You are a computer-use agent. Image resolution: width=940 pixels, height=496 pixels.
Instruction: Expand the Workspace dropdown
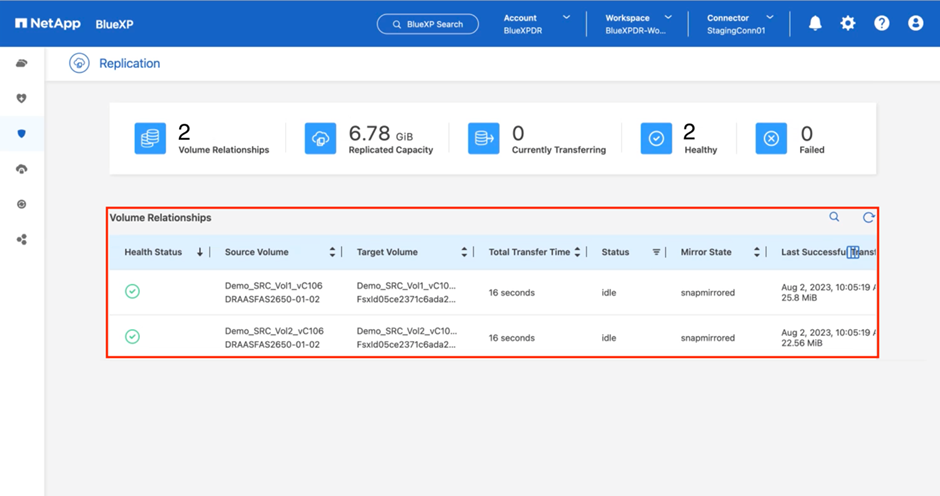pos(668,18)
